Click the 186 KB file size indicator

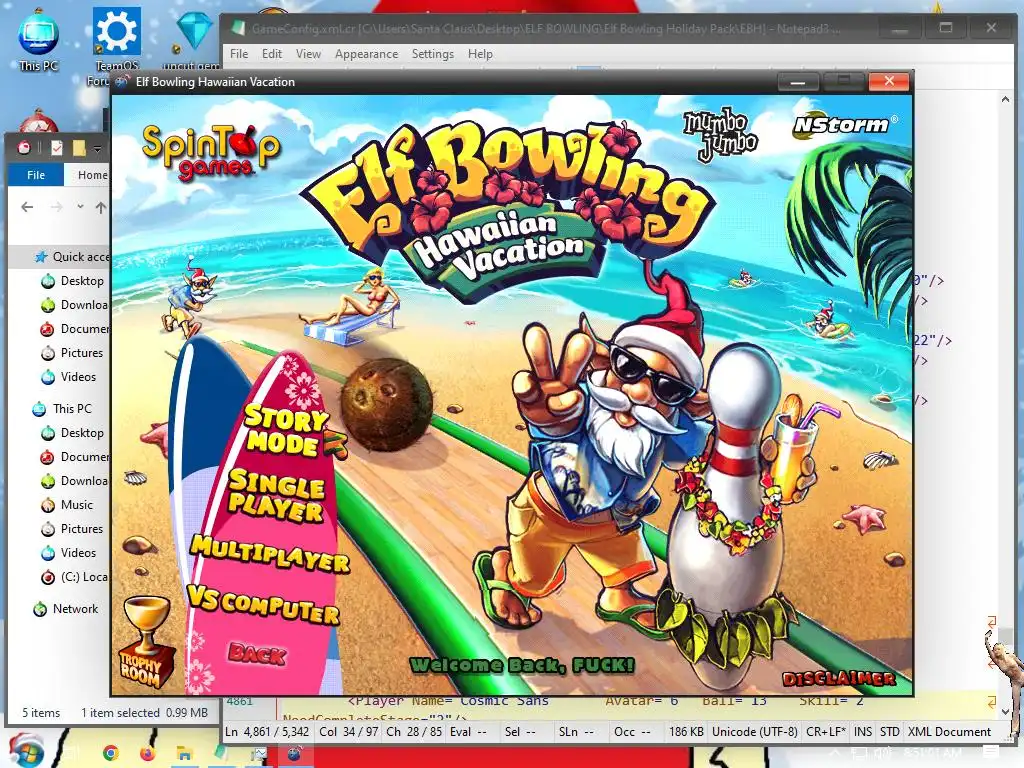686,731
